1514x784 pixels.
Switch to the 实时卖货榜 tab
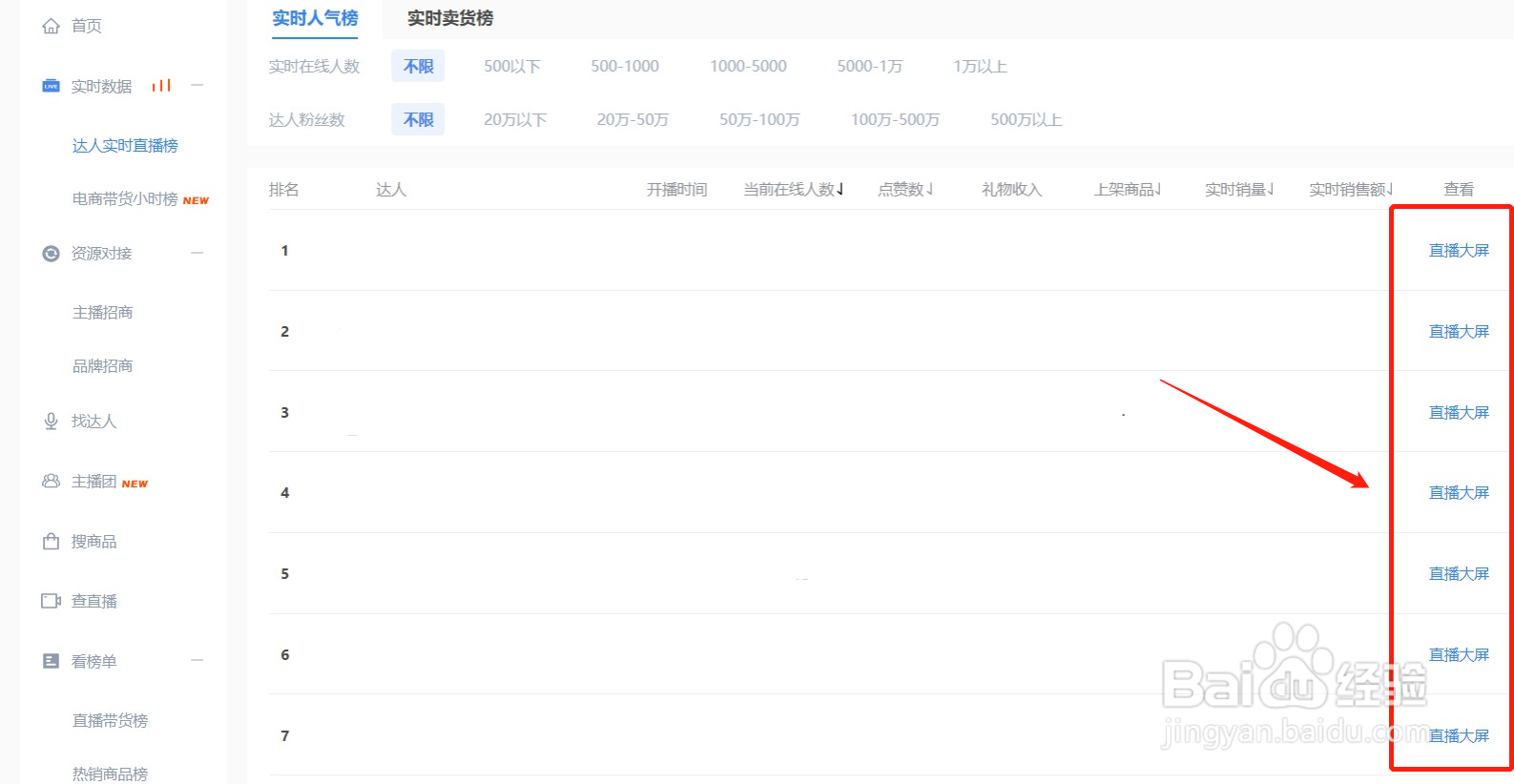[x=450, y=18]
